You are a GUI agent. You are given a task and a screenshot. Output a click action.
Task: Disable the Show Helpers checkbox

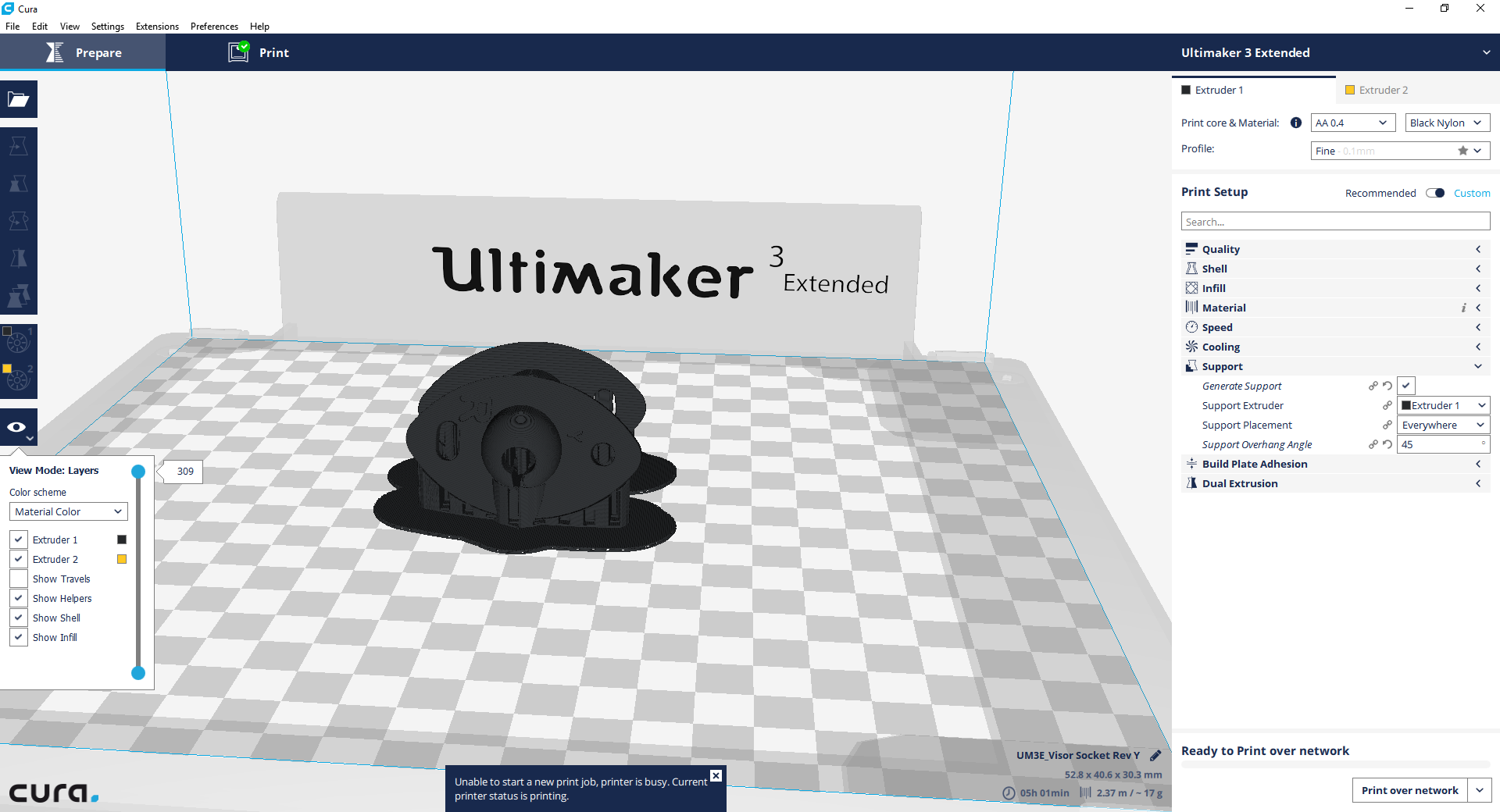pyautogui.click(x=19, y=598)
